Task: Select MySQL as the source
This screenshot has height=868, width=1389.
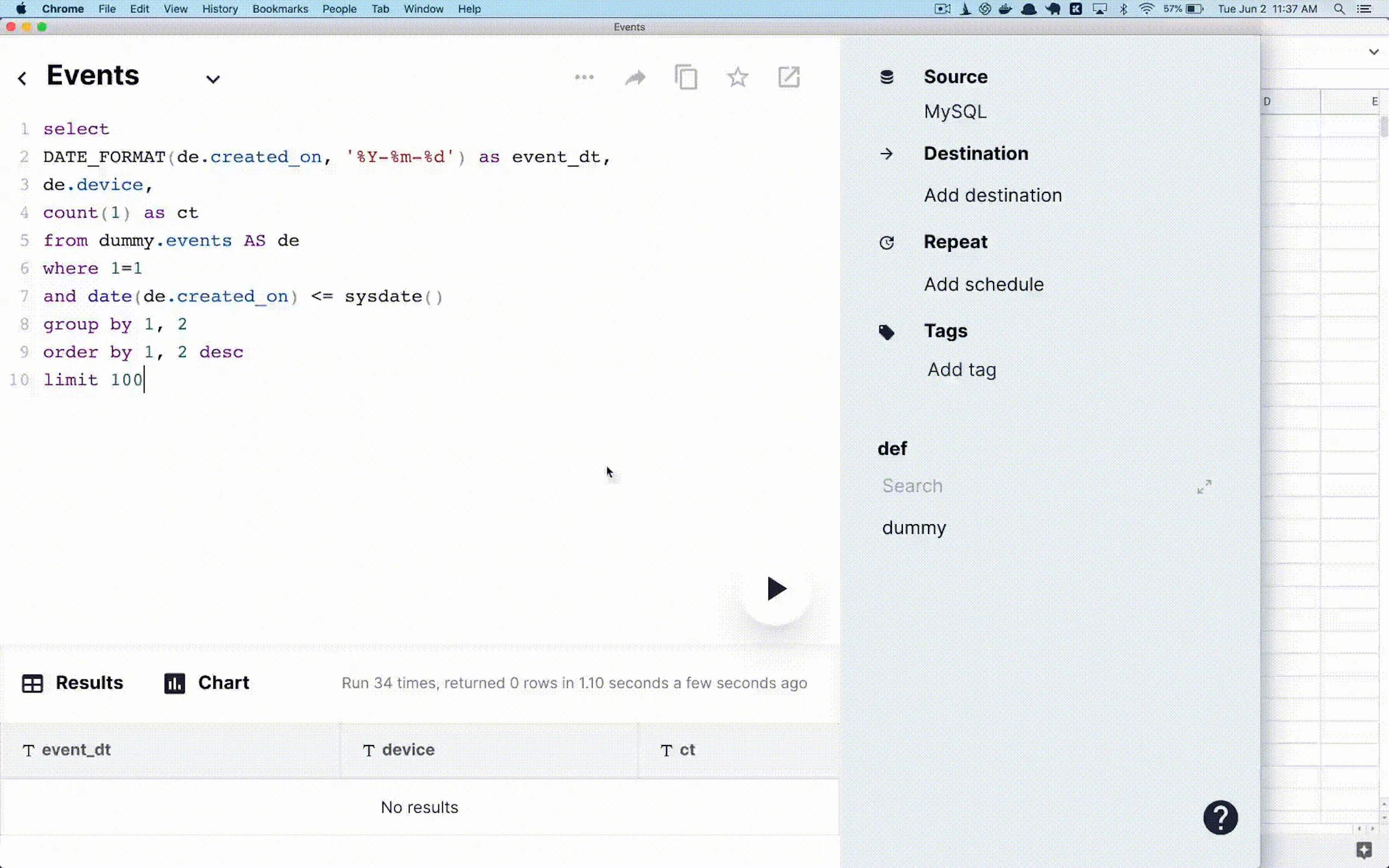Action: (955, 112)
